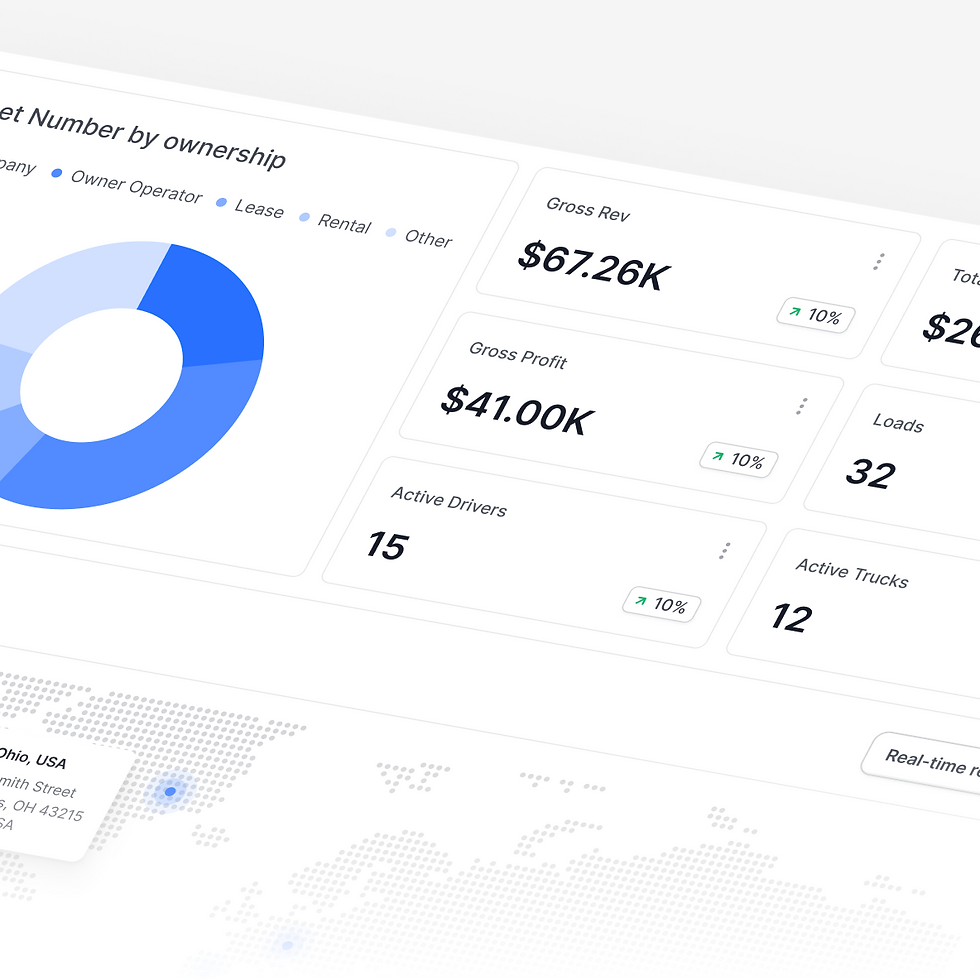Toggle the Owner Operator legend item
Screen dimensions: 980x980
[127, 185]
